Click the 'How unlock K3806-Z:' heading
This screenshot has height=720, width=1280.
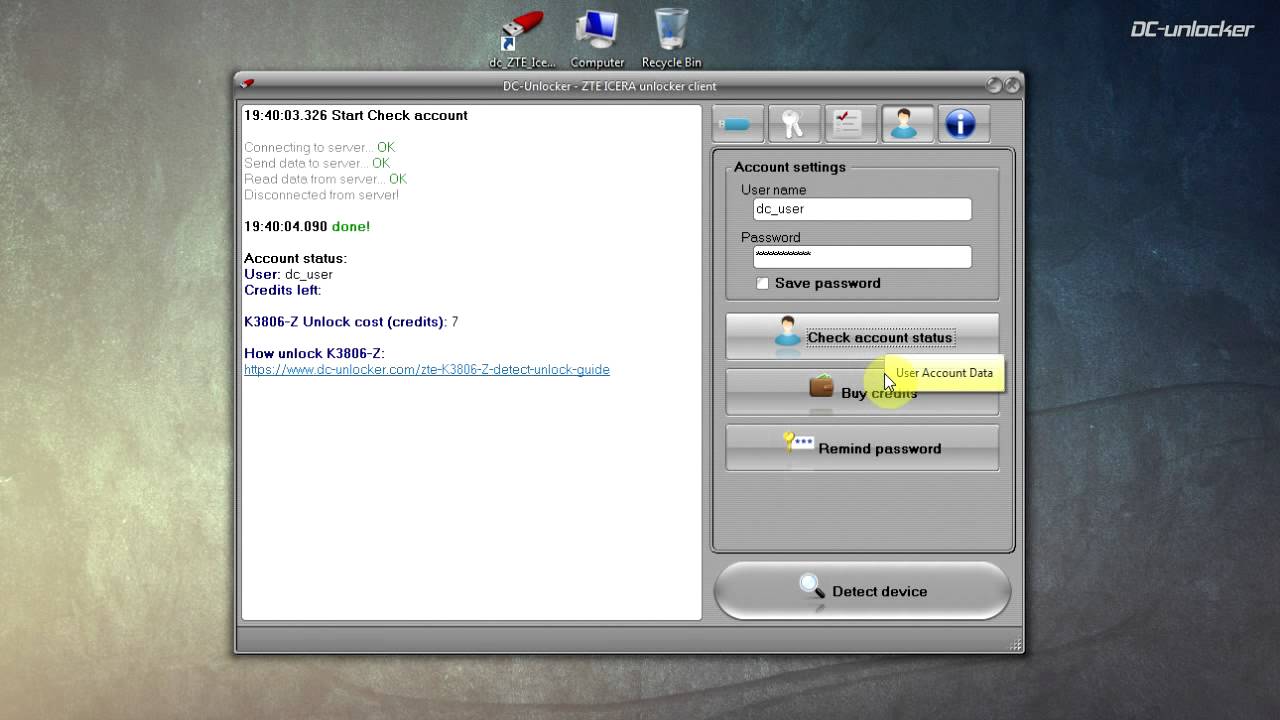314,353
